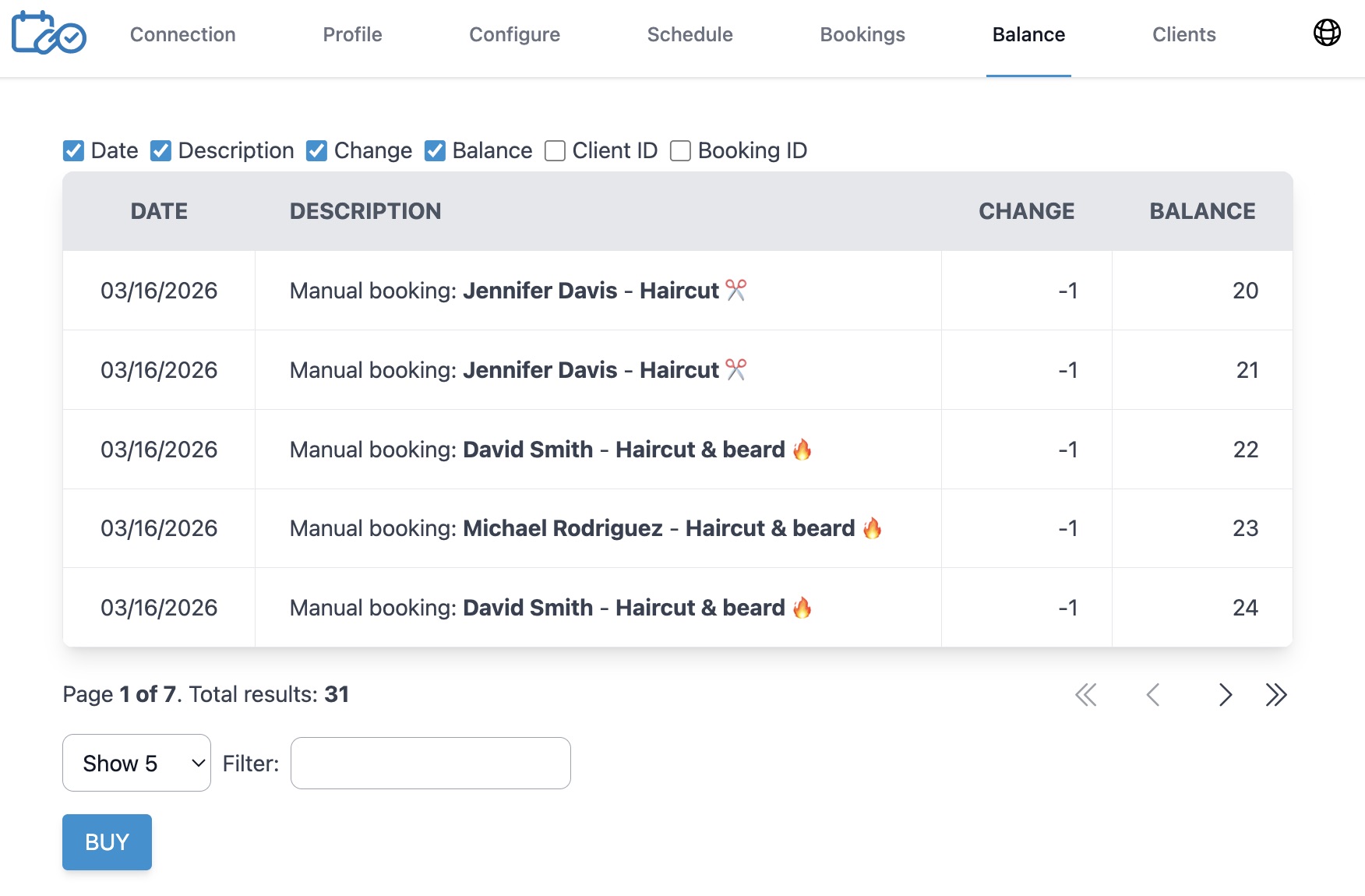The image size is (1365, 896).
Task: Open the Clients tab
Action: (1183, 34)
